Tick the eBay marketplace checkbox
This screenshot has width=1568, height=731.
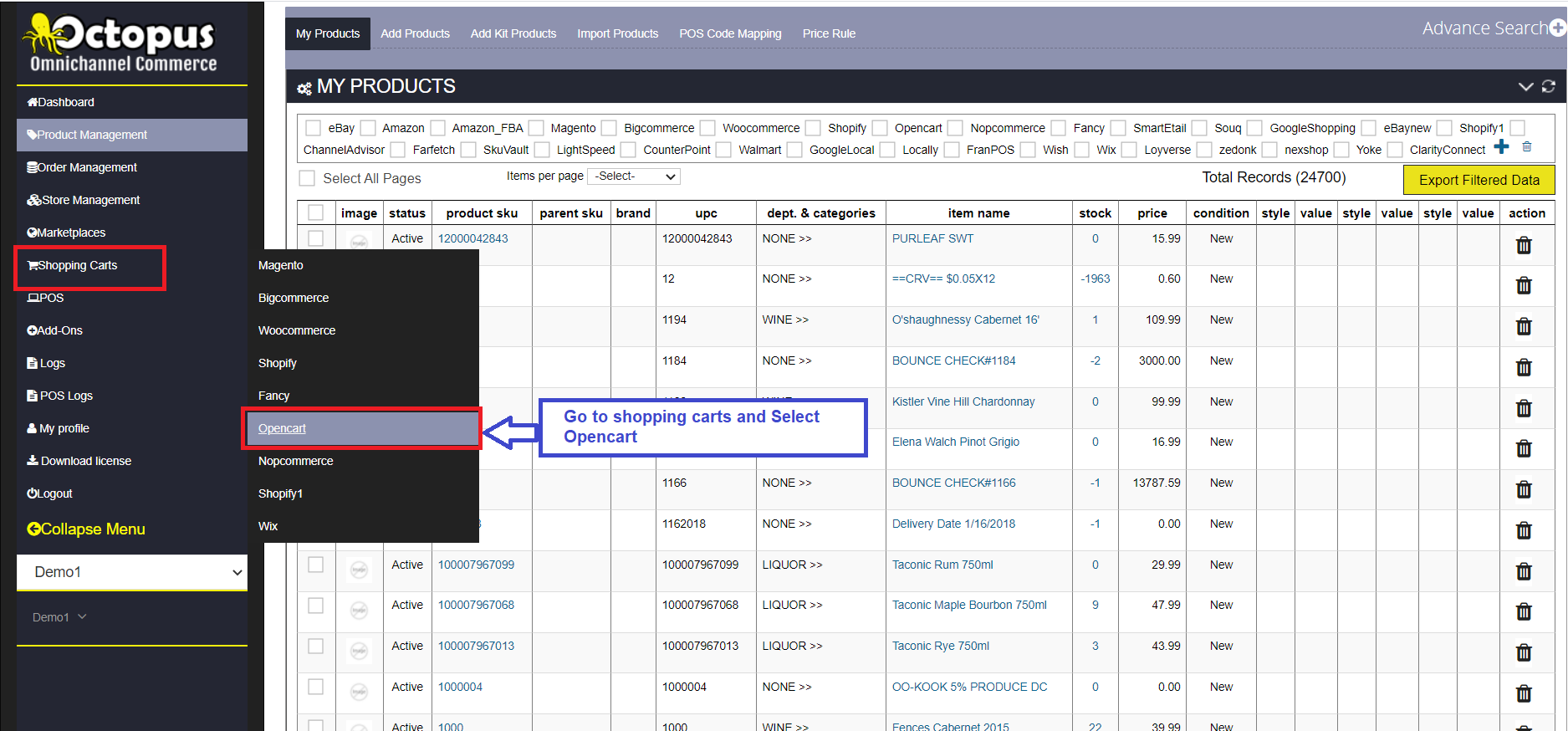coord(314,128)
